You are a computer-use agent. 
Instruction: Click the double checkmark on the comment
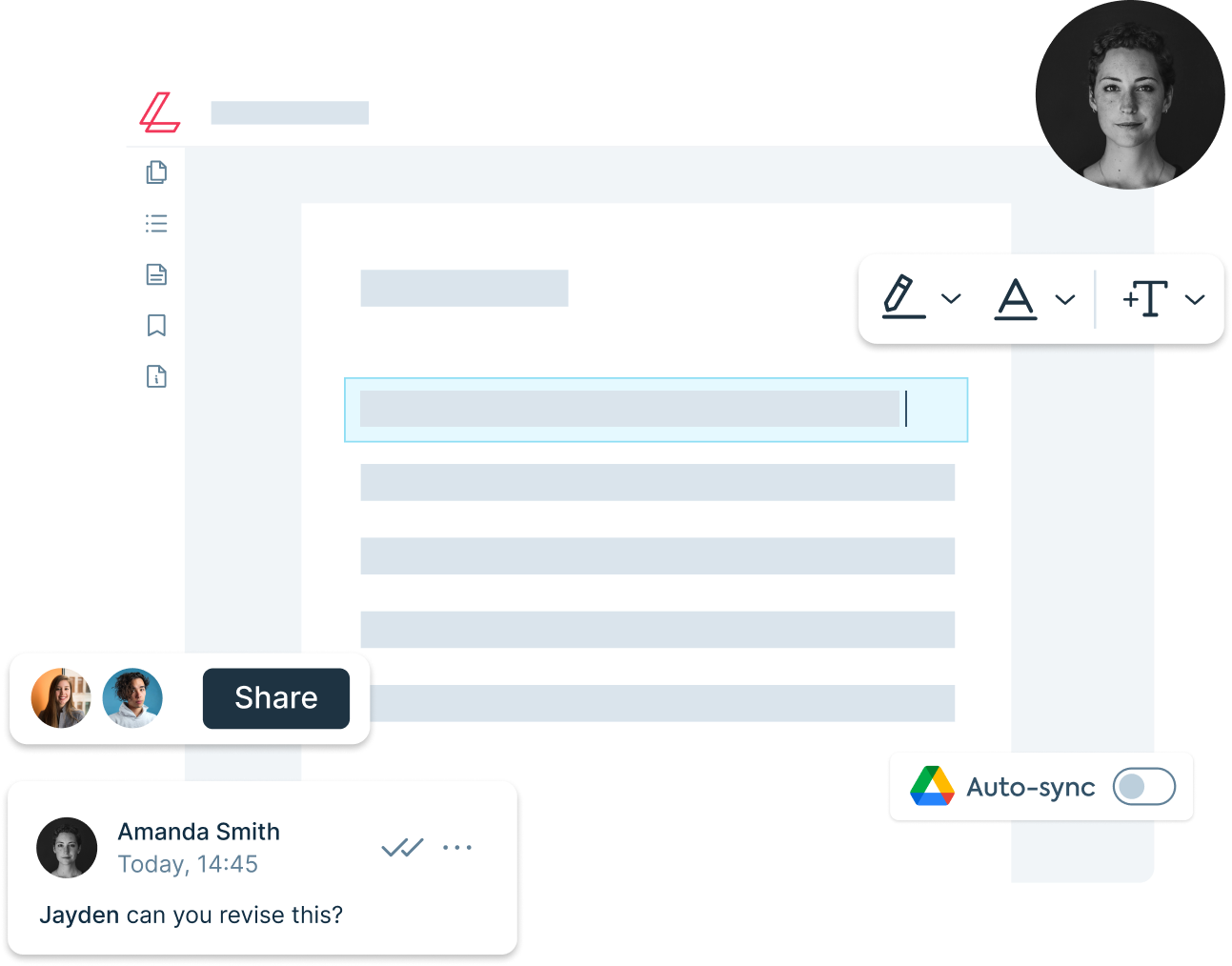[x=402, y=847]
